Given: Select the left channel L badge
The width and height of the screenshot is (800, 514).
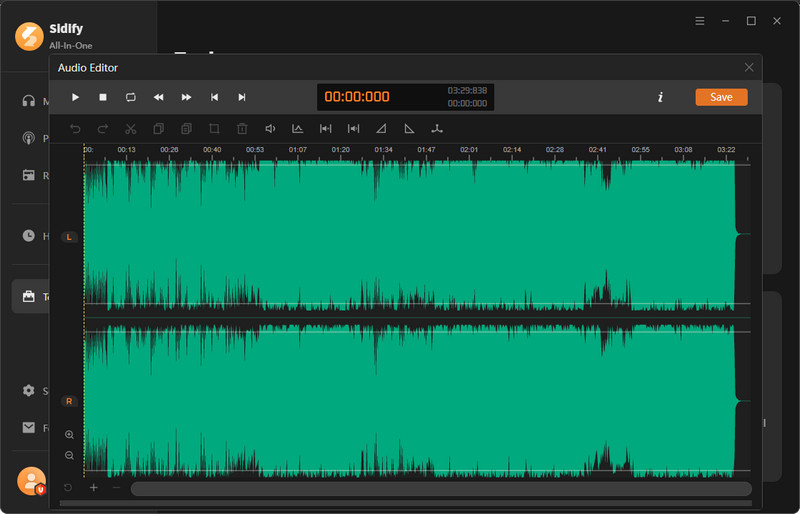Looking at the screenshot, I should pos(69,237).
